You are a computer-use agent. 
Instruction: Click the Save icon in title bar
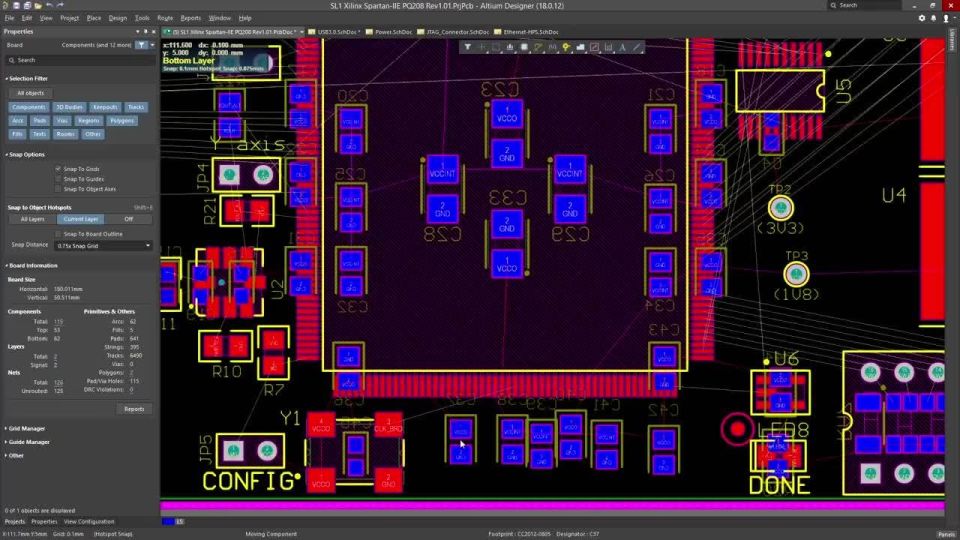pos(17,6)
